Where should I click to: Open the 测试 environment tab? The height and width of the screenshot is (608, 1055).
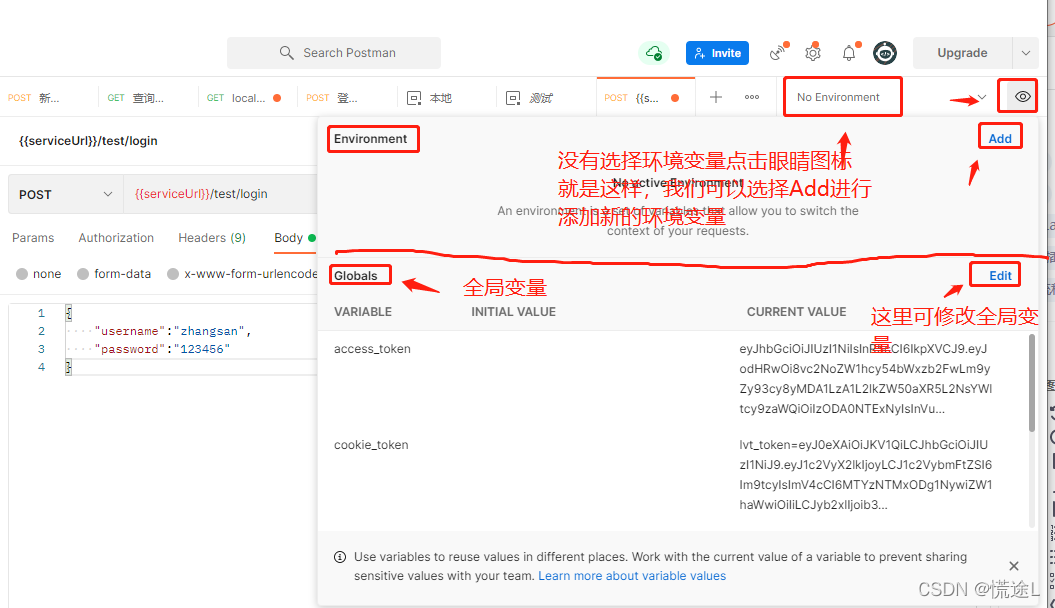coord(546,98)
